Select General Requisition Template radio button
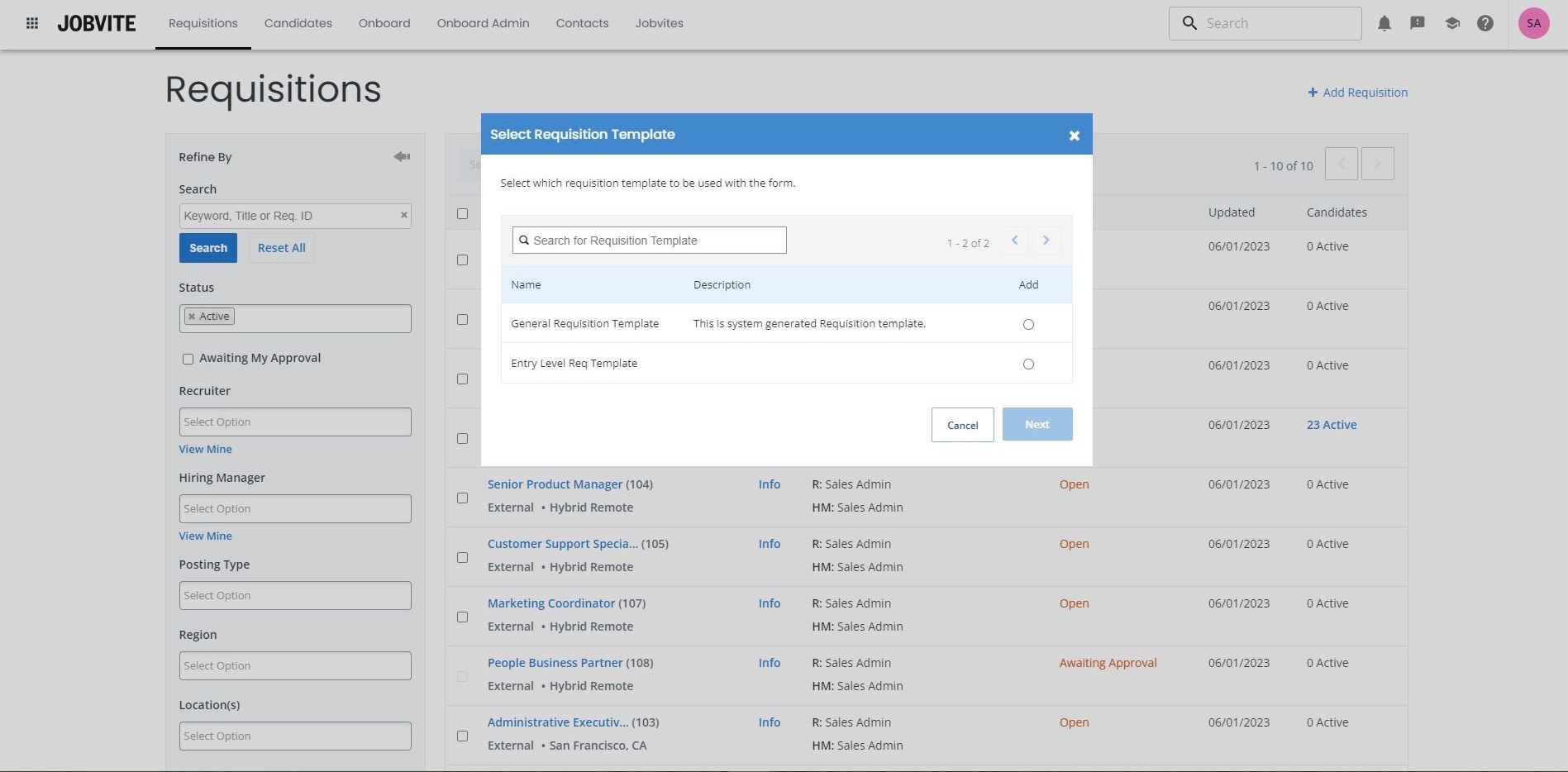The width and height of the screenshot is (1568, 772). point(1028,324)
